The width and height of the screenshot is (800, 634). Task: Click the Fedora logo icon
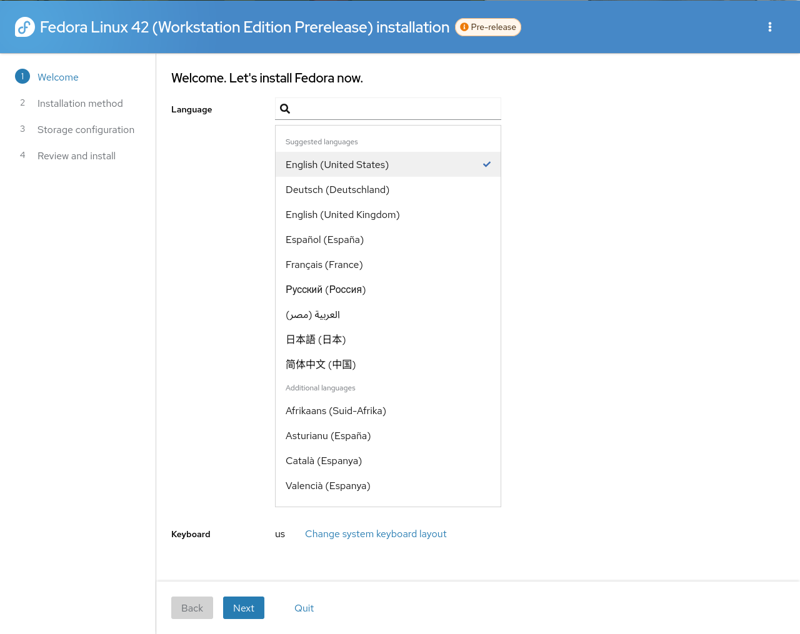[x=24, y=27]
